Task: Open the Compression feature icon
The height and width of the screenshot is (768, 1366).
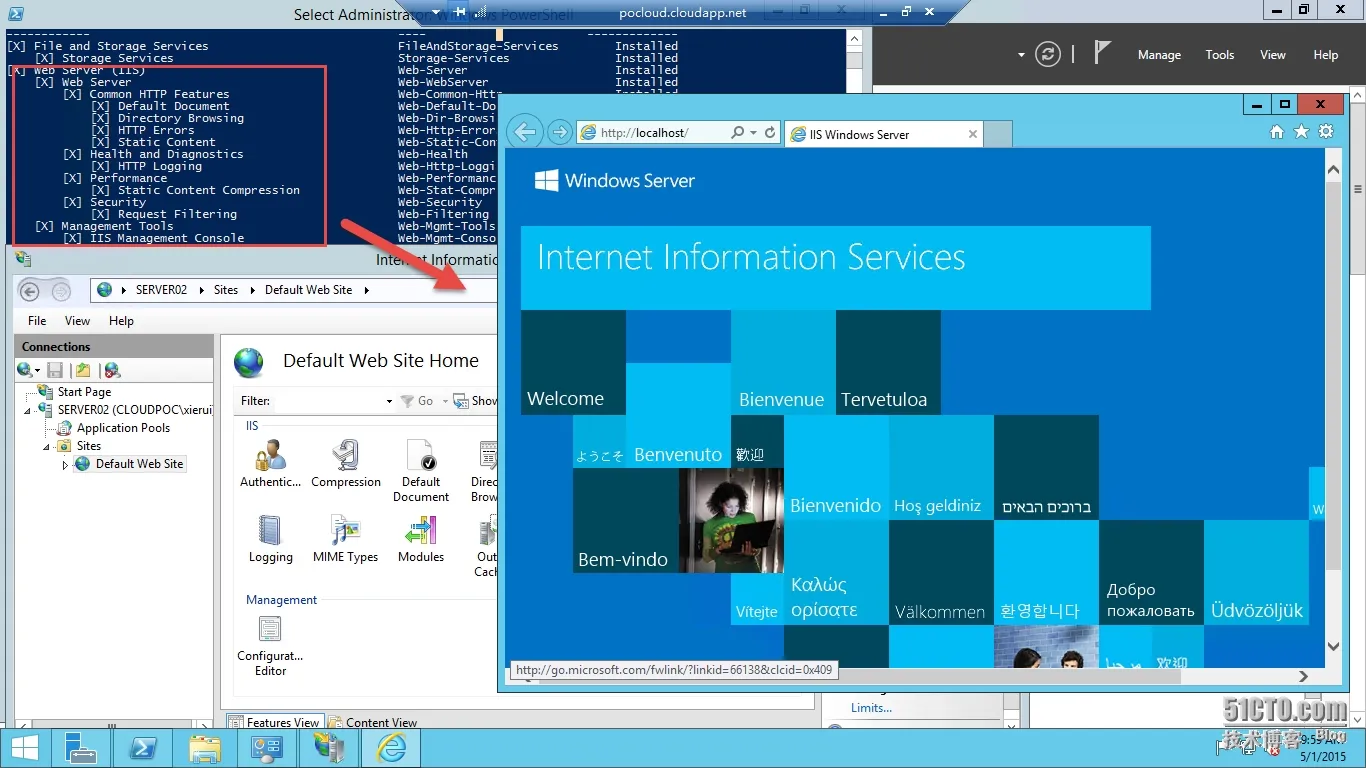Action: pyautogui.click(x=346, y=464)
